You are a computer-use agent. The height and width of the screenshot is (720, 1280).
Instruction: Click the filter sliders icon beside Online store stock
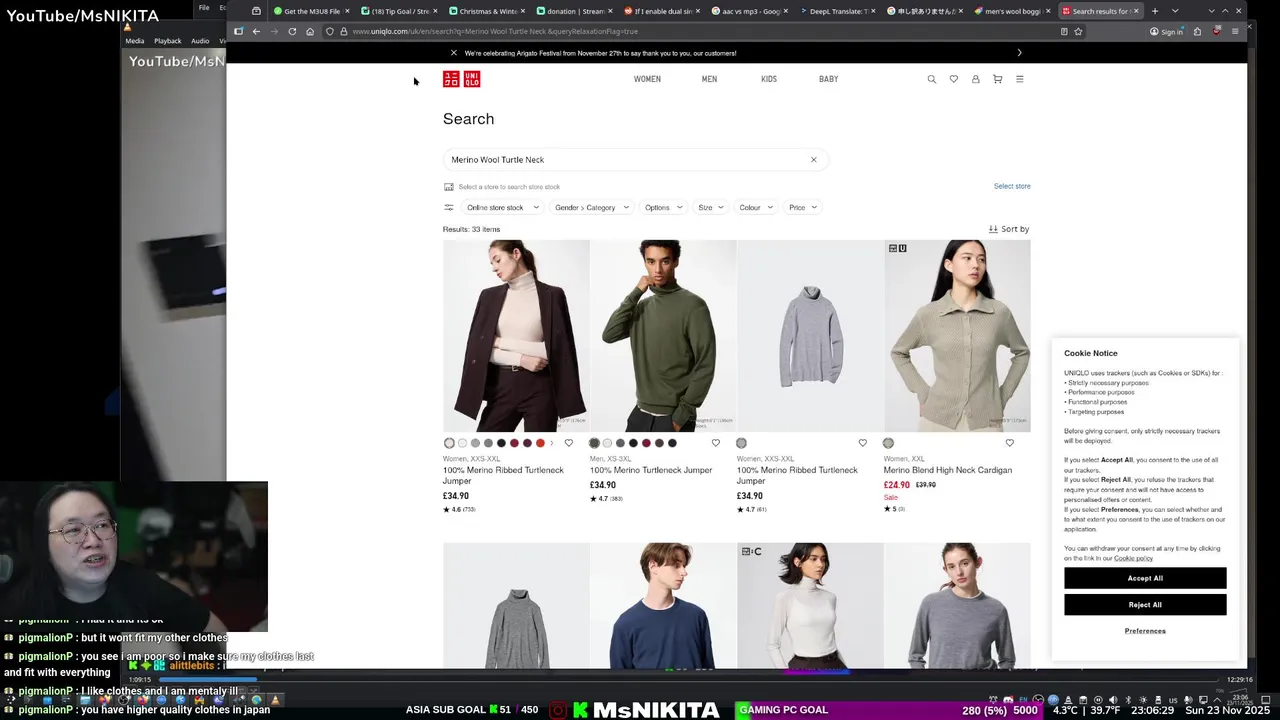(448, 207)
